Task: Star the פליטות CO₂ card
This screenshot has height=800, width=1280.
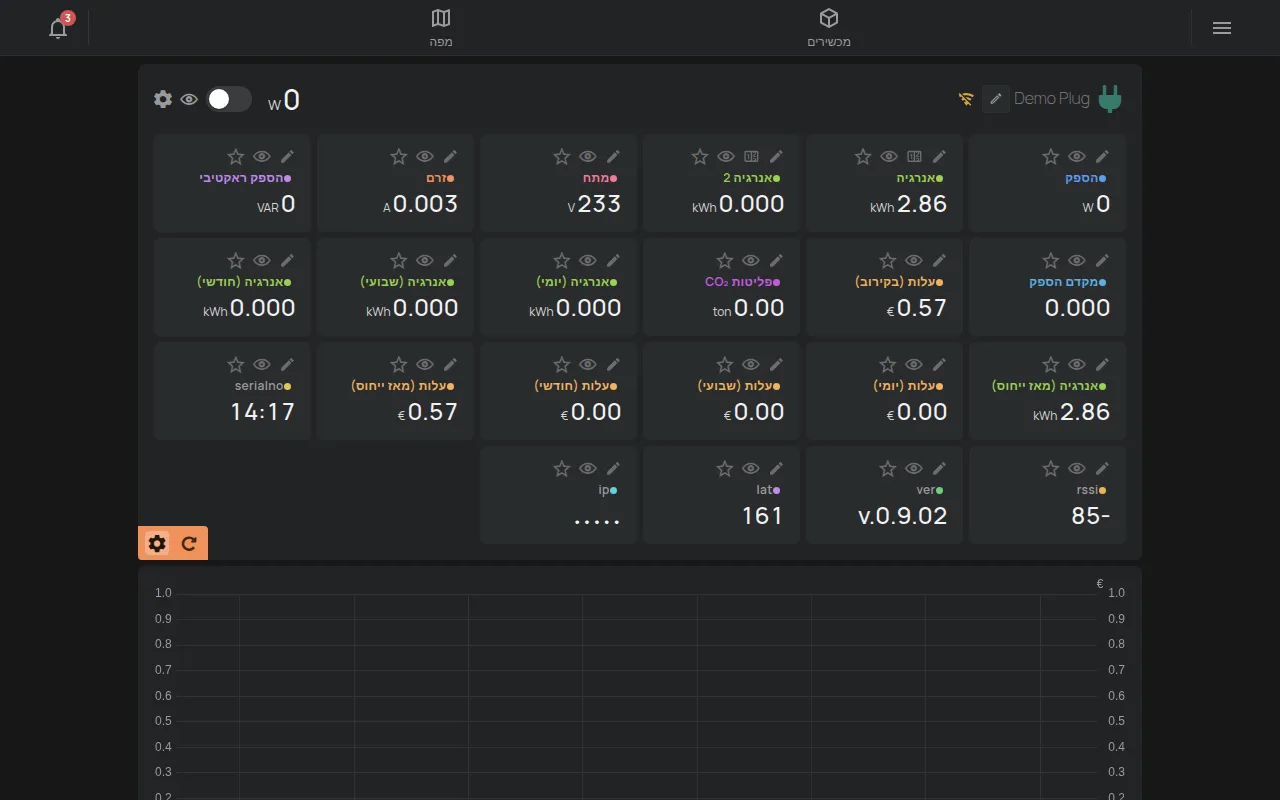Action: click(724, 260)
